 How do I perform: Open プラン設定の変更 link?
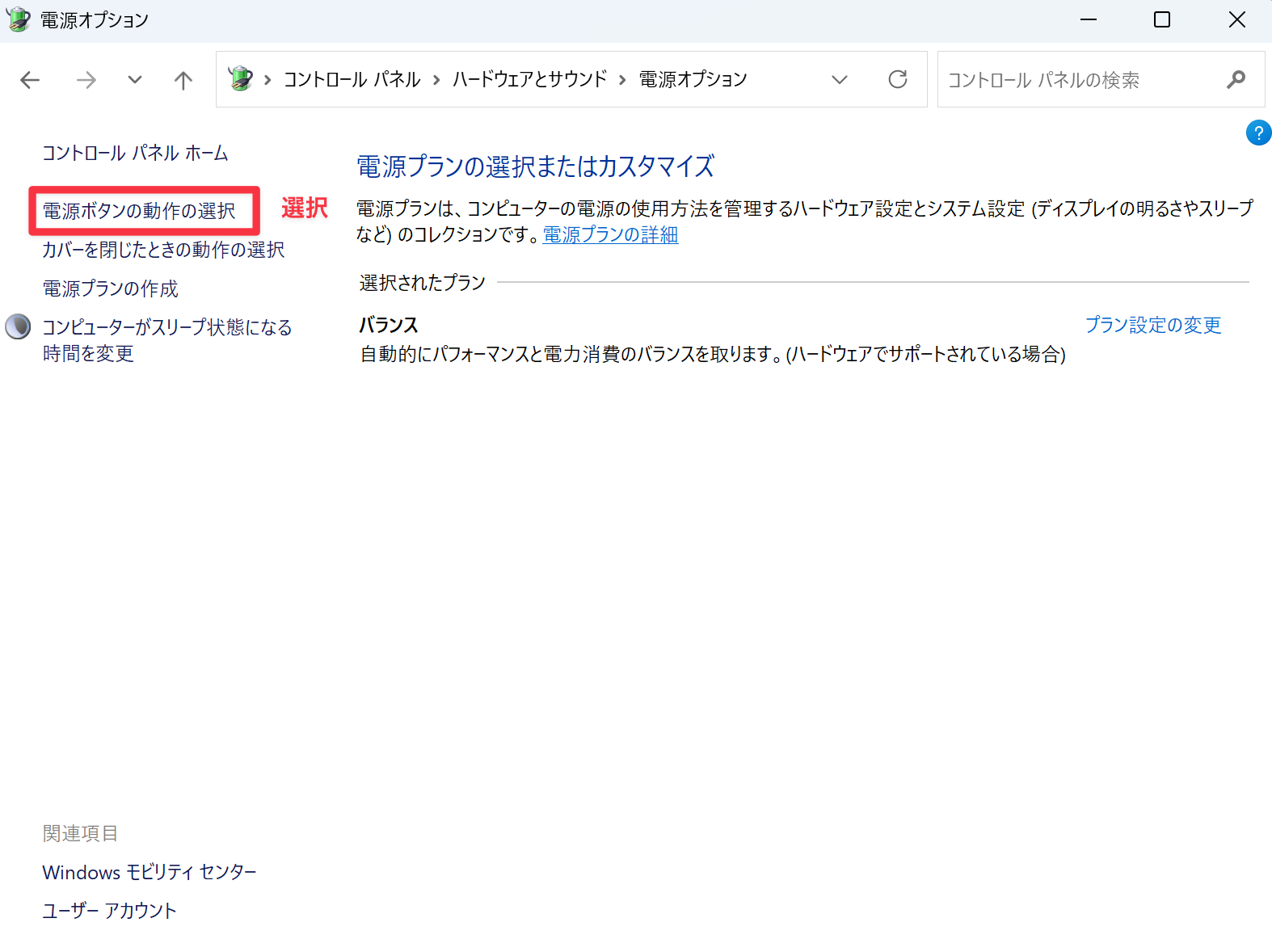(x=1152, y=325)
